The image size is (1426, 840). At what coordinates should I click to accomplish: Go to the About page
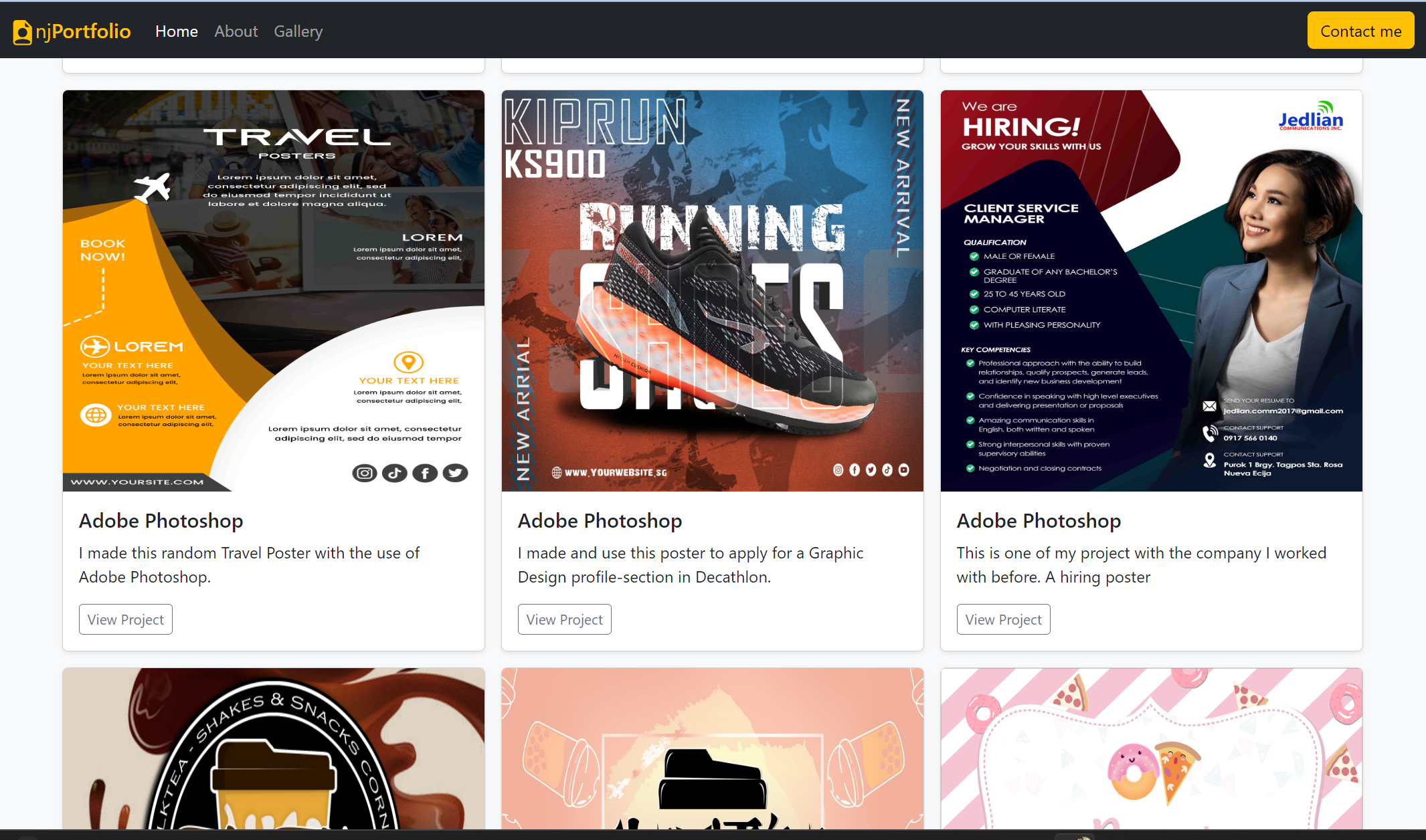[236, 31]
